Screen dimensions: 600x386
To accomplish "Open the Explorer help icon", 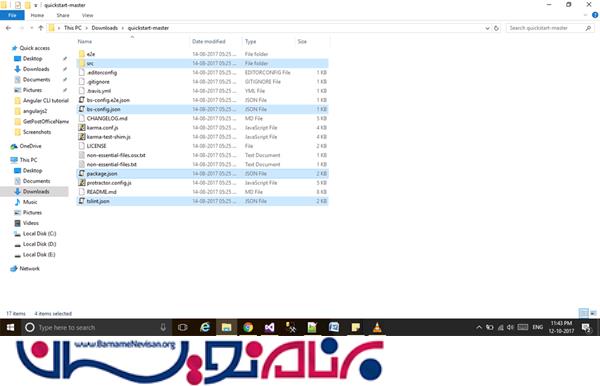I will (595, 15).
